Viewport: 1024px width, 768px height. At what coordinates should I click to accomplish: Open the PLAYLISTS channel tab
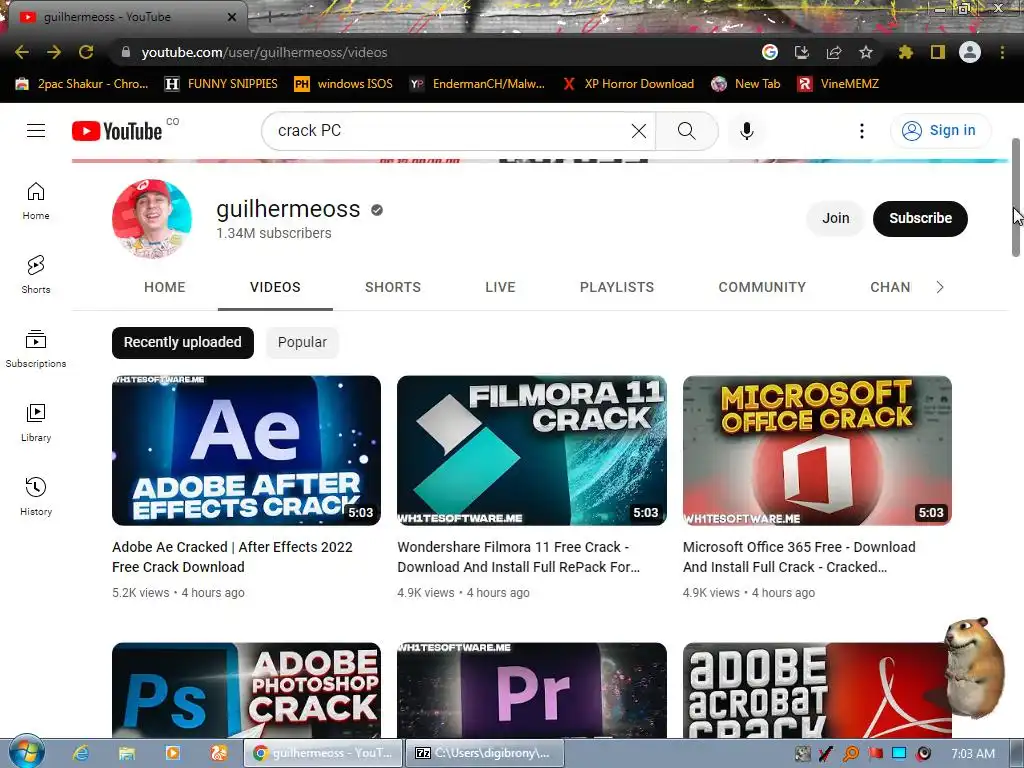tap(616, 287)
